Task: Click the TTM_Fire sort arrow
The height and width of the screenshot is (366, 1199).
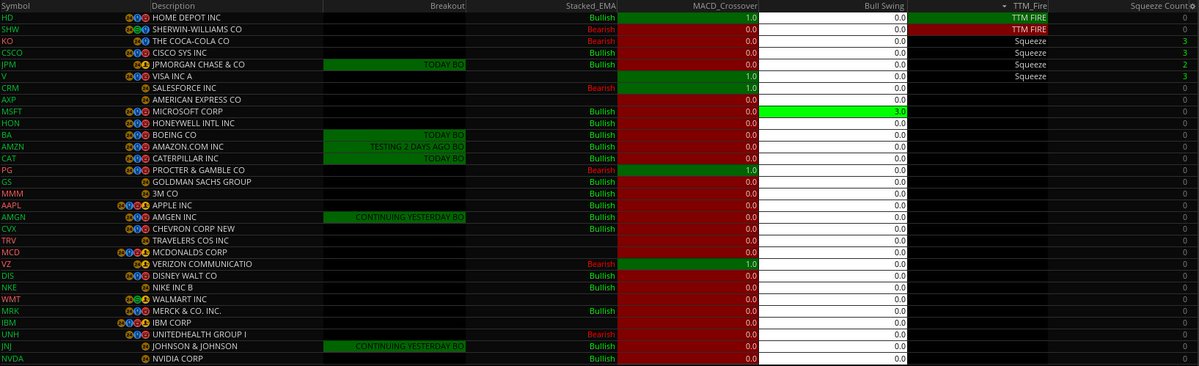Action: click(x=1004, y=6)
